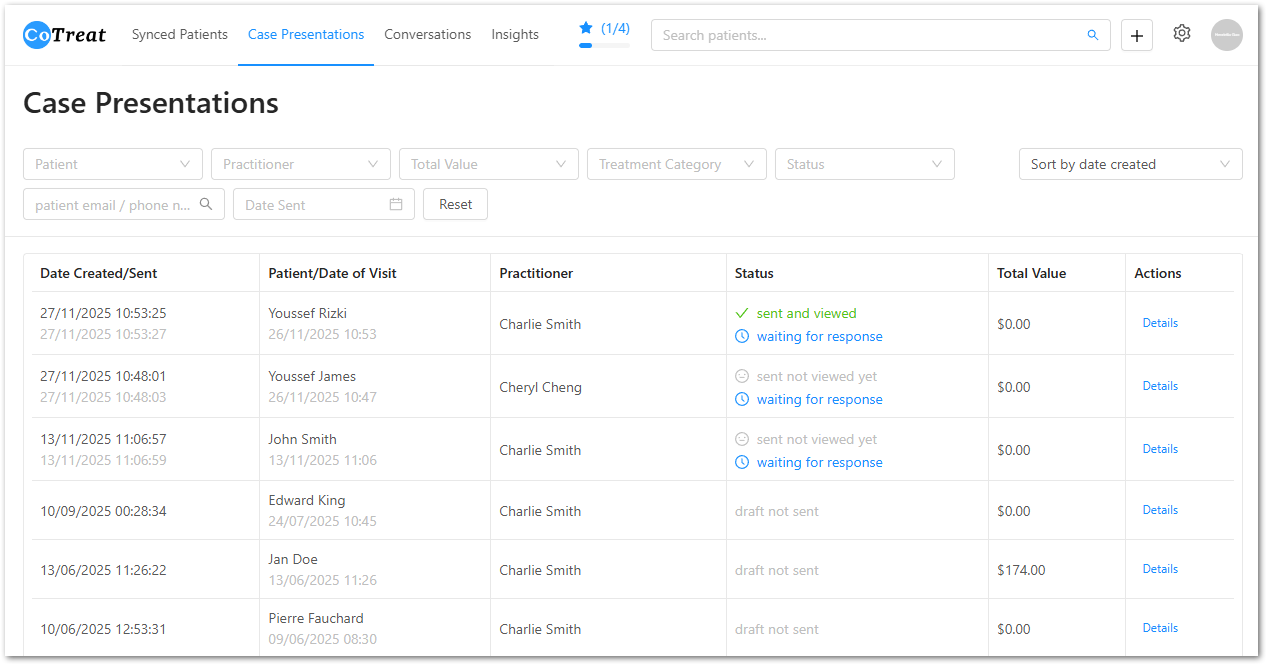Open the Patient filter dropdown
The width and height of the screenshot is (1267, 665).
[112, 164]
